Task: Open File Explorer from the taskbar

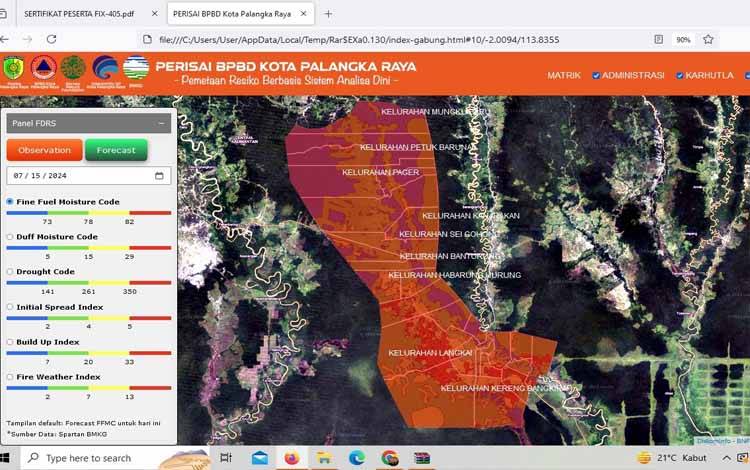Action: (324, 458)
